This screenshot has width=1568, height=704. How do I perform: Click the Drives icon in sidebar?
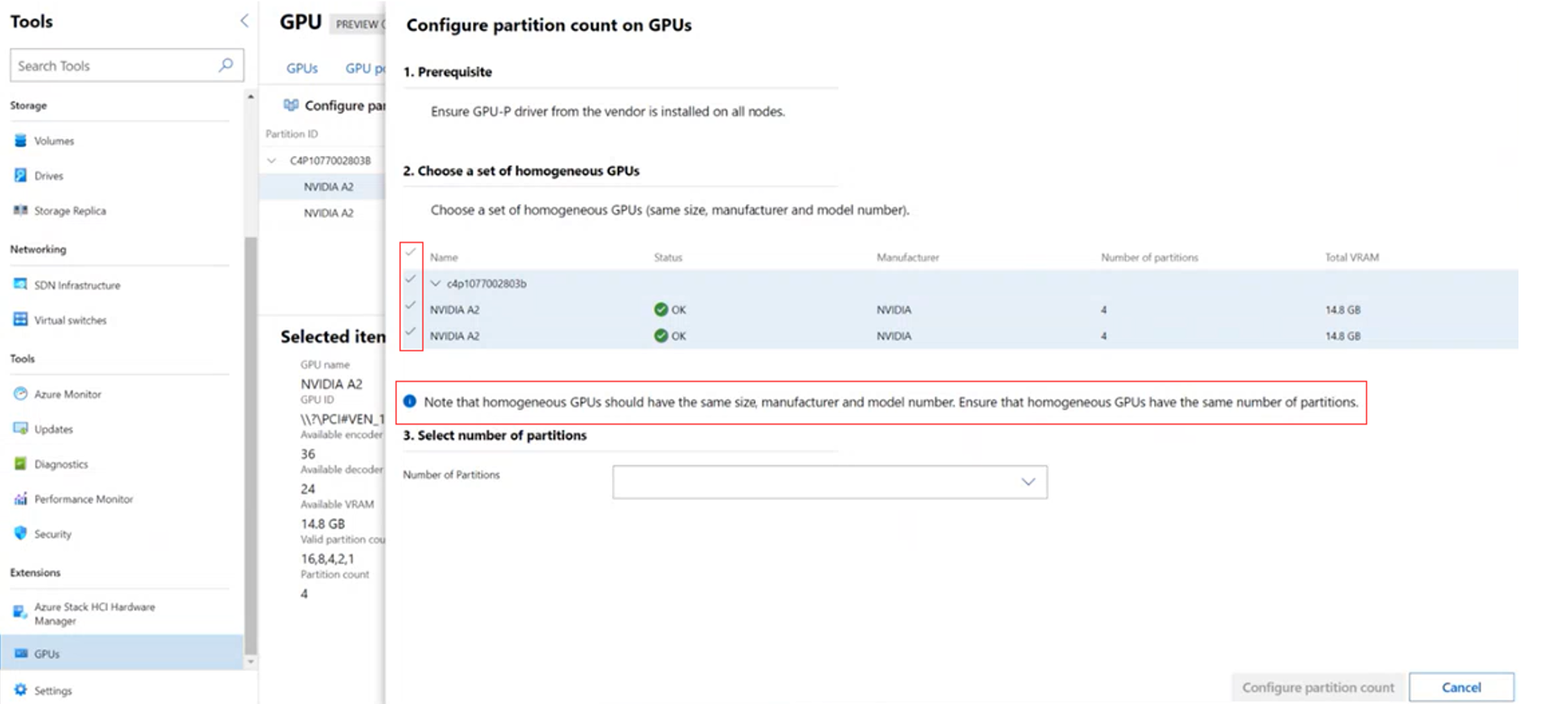pos(20,175)
